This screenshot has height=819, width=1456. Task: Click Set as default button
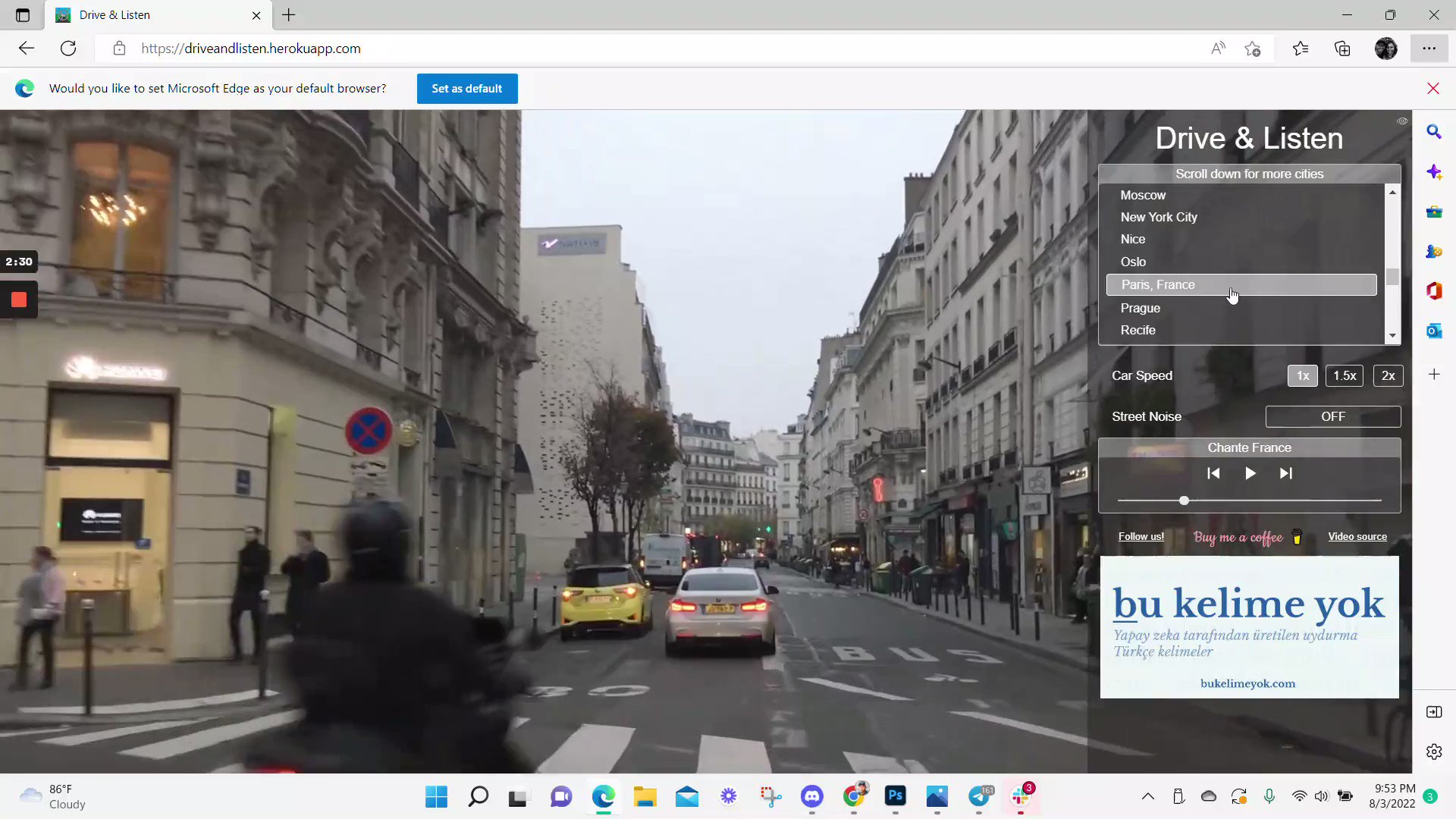(467, 89)
